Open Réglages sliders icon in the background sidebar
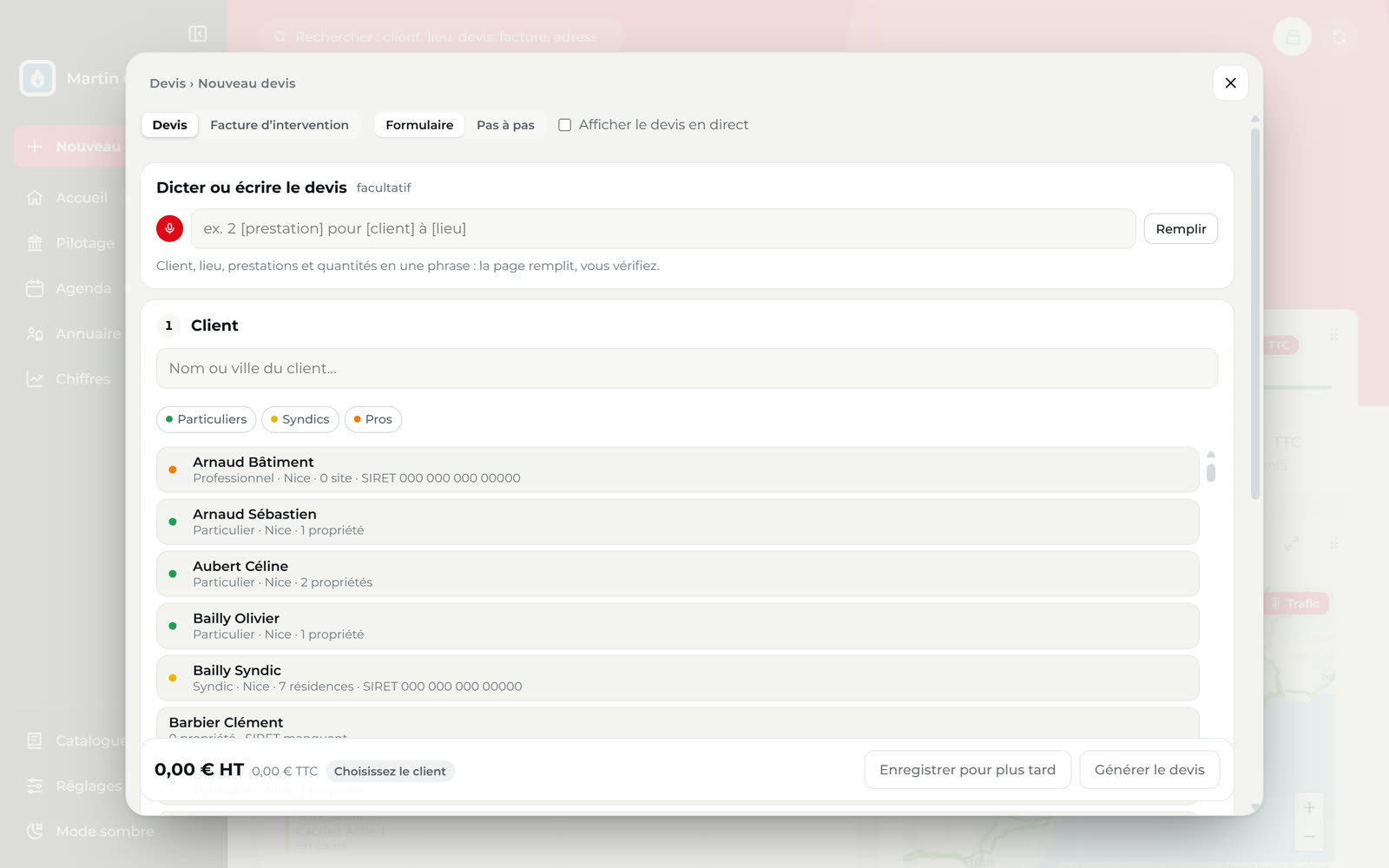The width and height of the screenshot is (1389, 868). [x=35, y=786]
